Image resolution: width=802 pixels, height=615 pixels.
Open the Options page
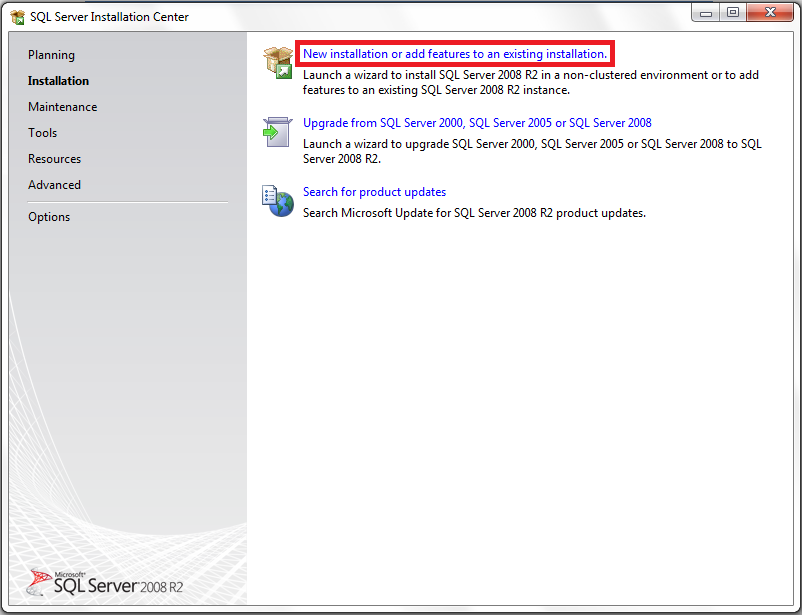[49, 217]
